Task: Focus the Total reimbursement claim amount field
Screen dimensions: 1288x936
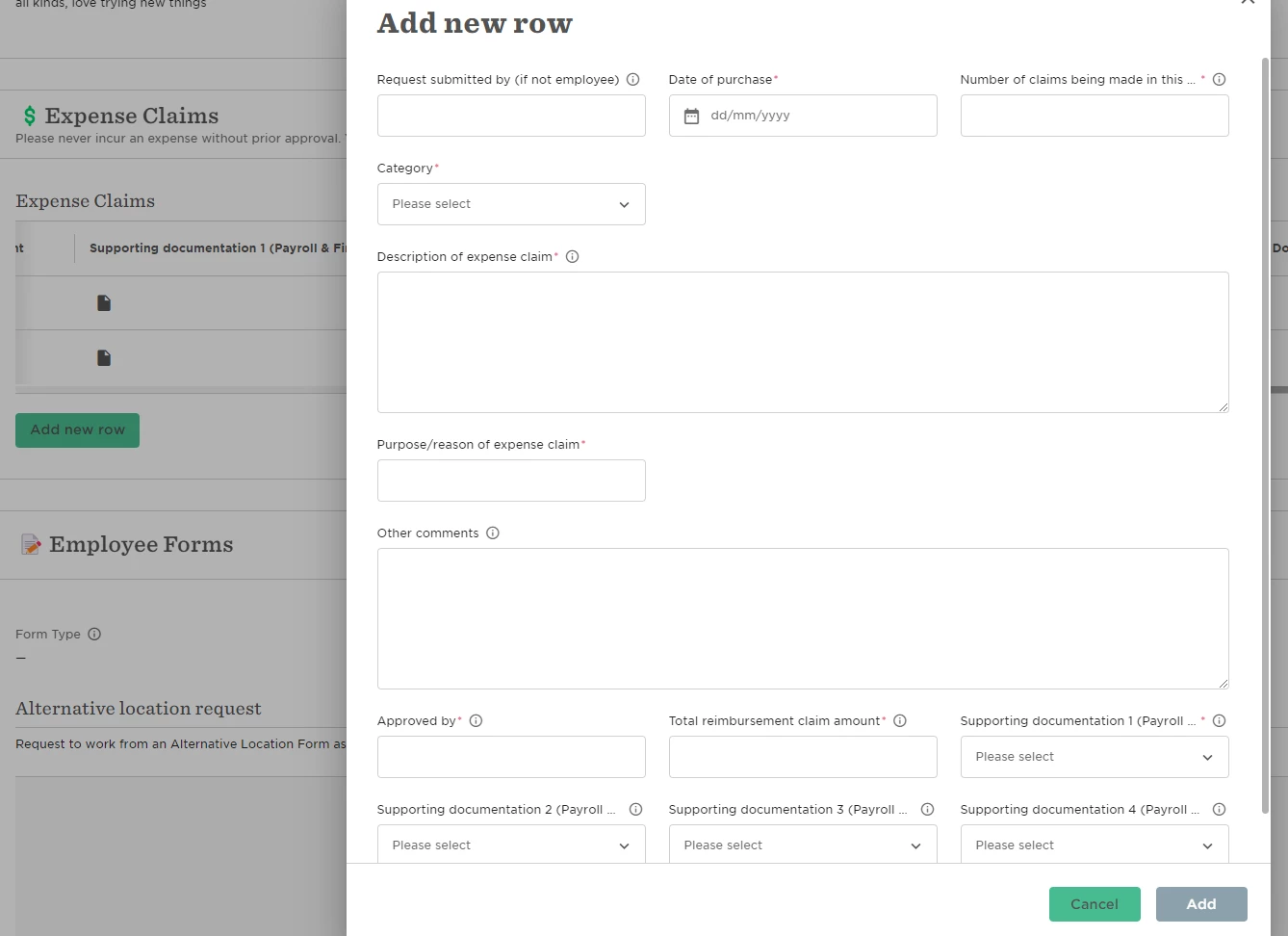Action: [803, 757]
